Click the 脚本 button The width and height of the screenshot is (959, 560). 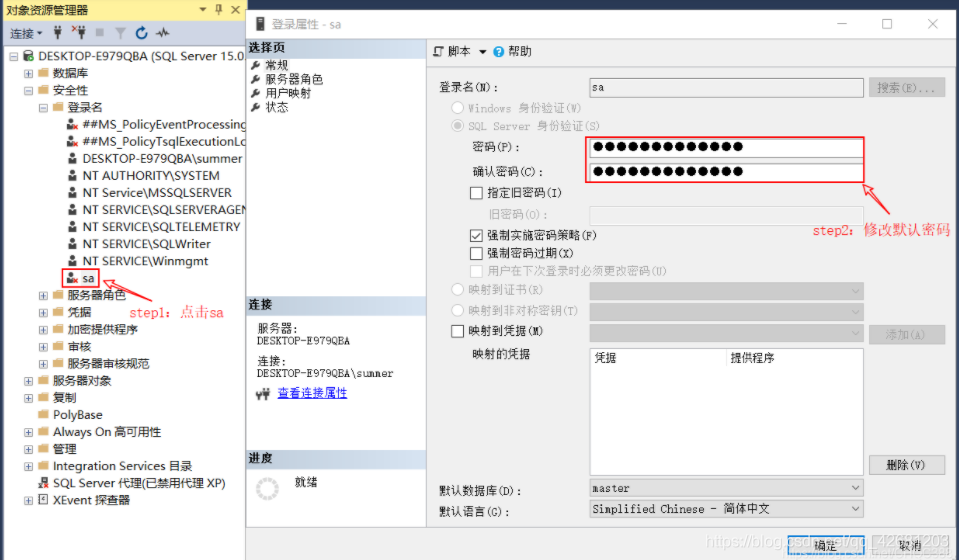(x=452, y=51)
